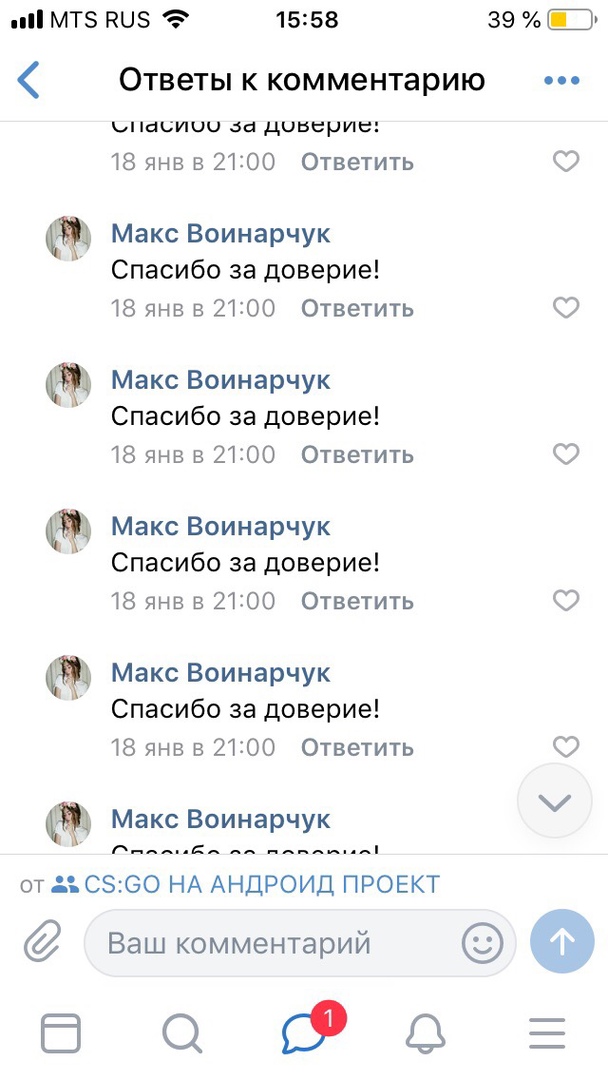Open the CS:GO НА АНДРОИД ПРОЕКТ author selector
The image size is (608, 1080).
click(245, 884)
